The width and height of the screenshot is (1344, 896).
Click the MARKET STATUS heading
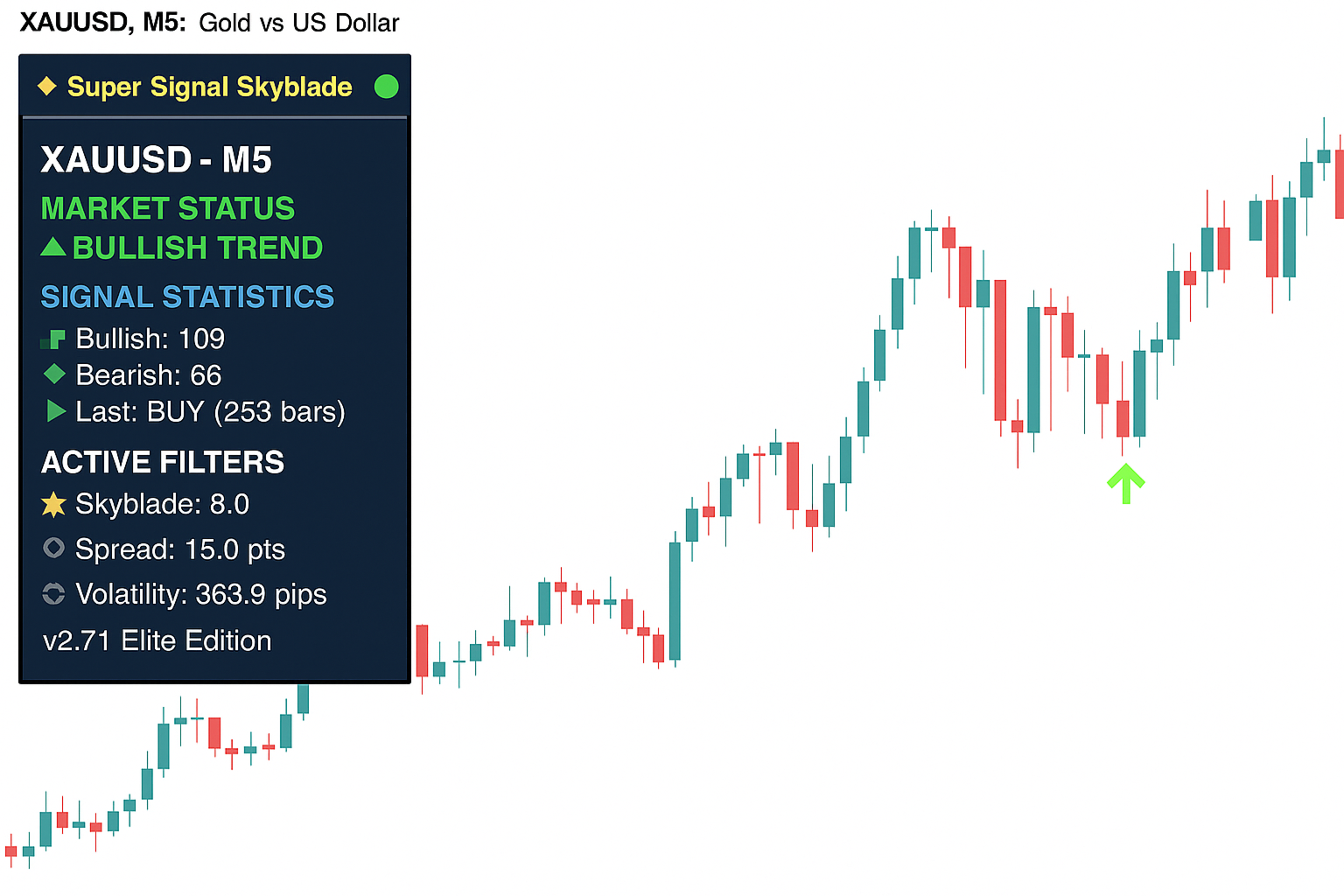tap(168, 208)
